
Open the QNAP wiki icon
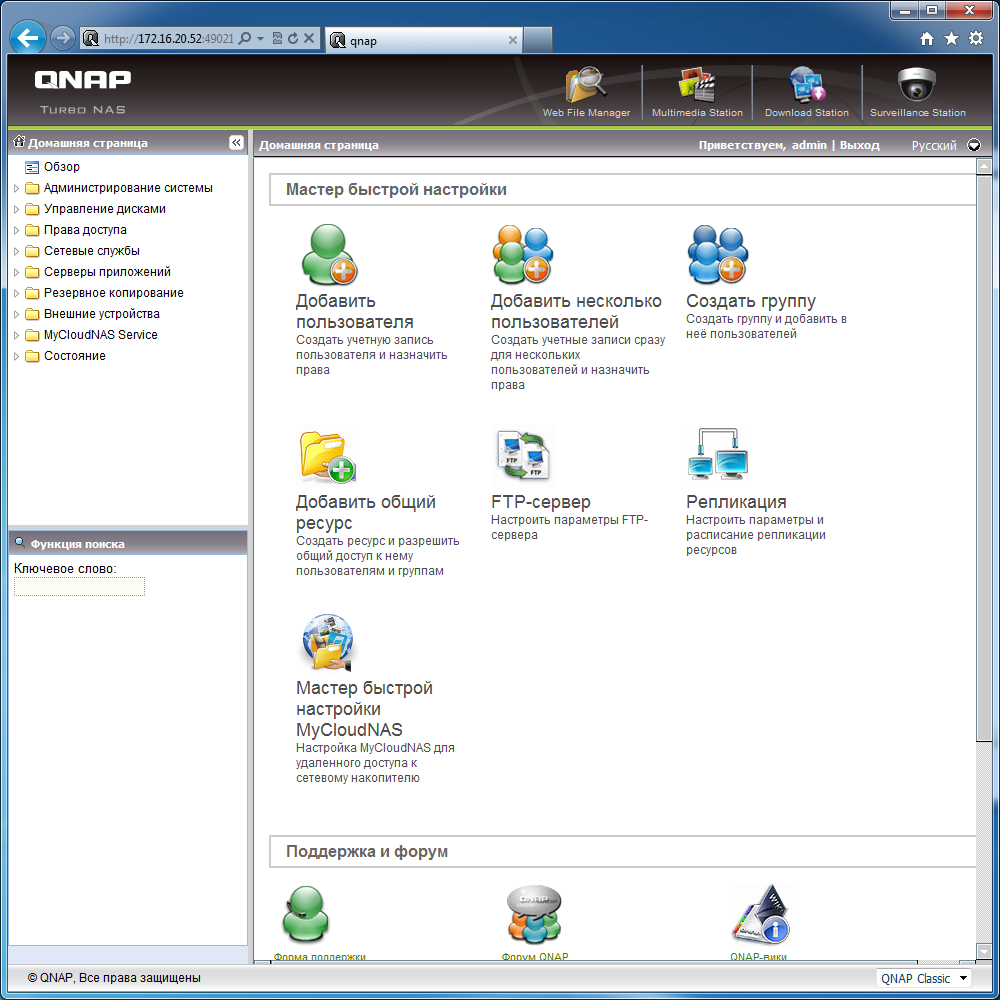(760, 915)
